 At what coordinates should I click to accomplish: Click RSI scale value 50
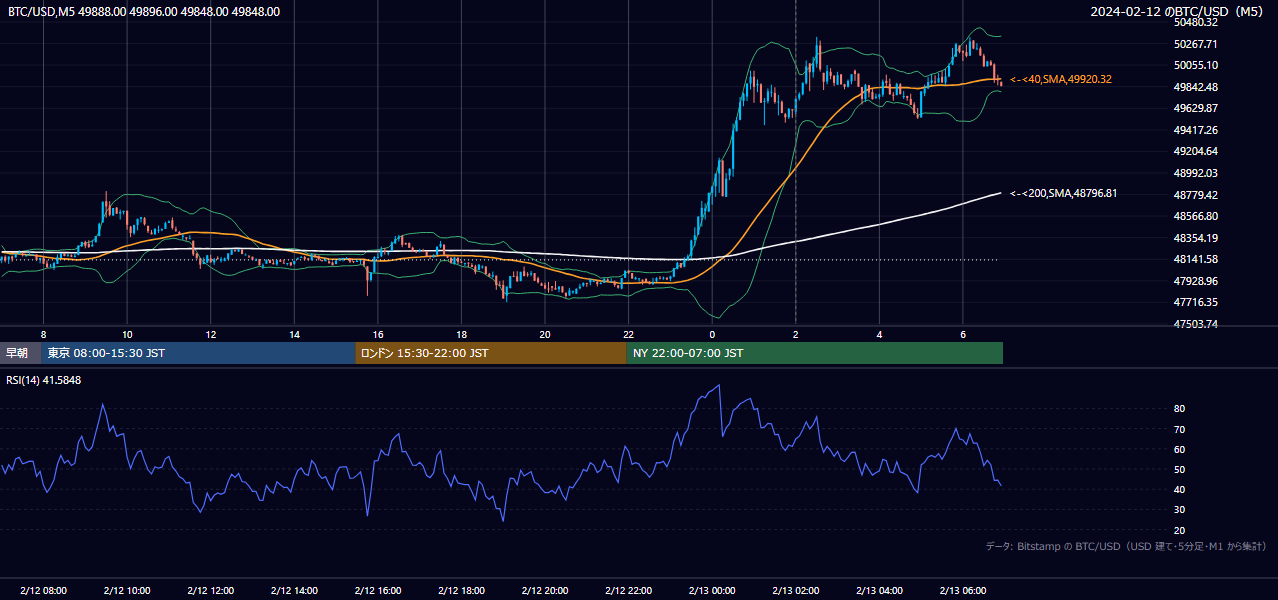pos(1180,470)
